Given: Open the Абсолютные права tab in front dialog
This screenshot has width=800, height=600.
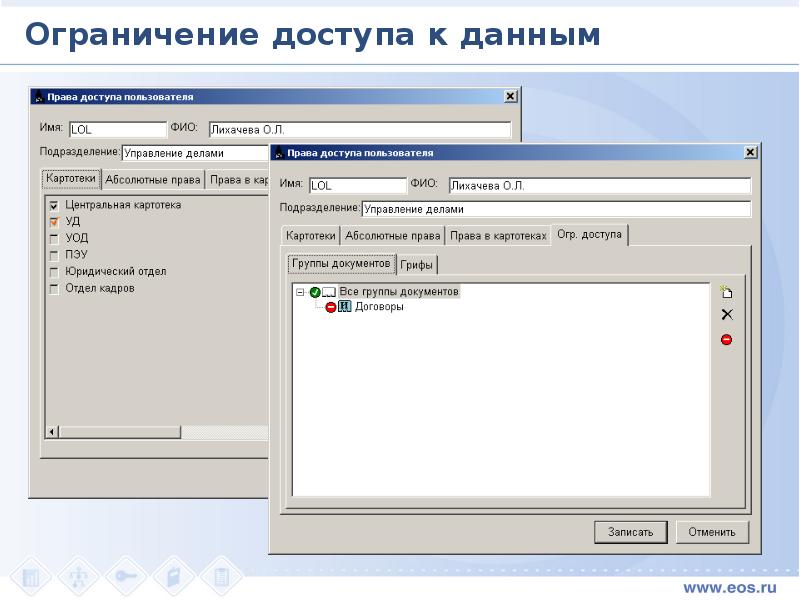Looking at the screenshot, I should [x=392, y=236].
